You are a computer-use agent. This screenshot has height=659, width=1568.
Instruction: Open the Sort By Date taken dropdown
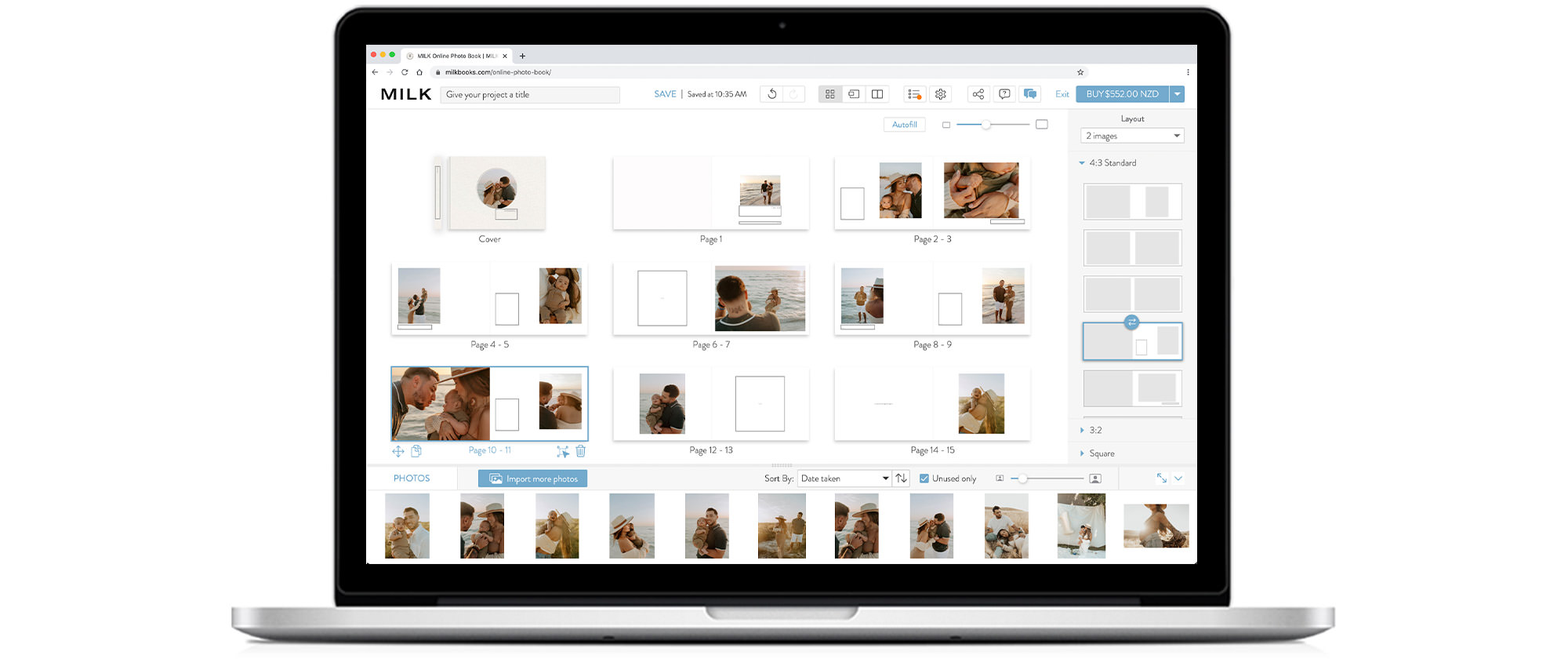(844, 478)
